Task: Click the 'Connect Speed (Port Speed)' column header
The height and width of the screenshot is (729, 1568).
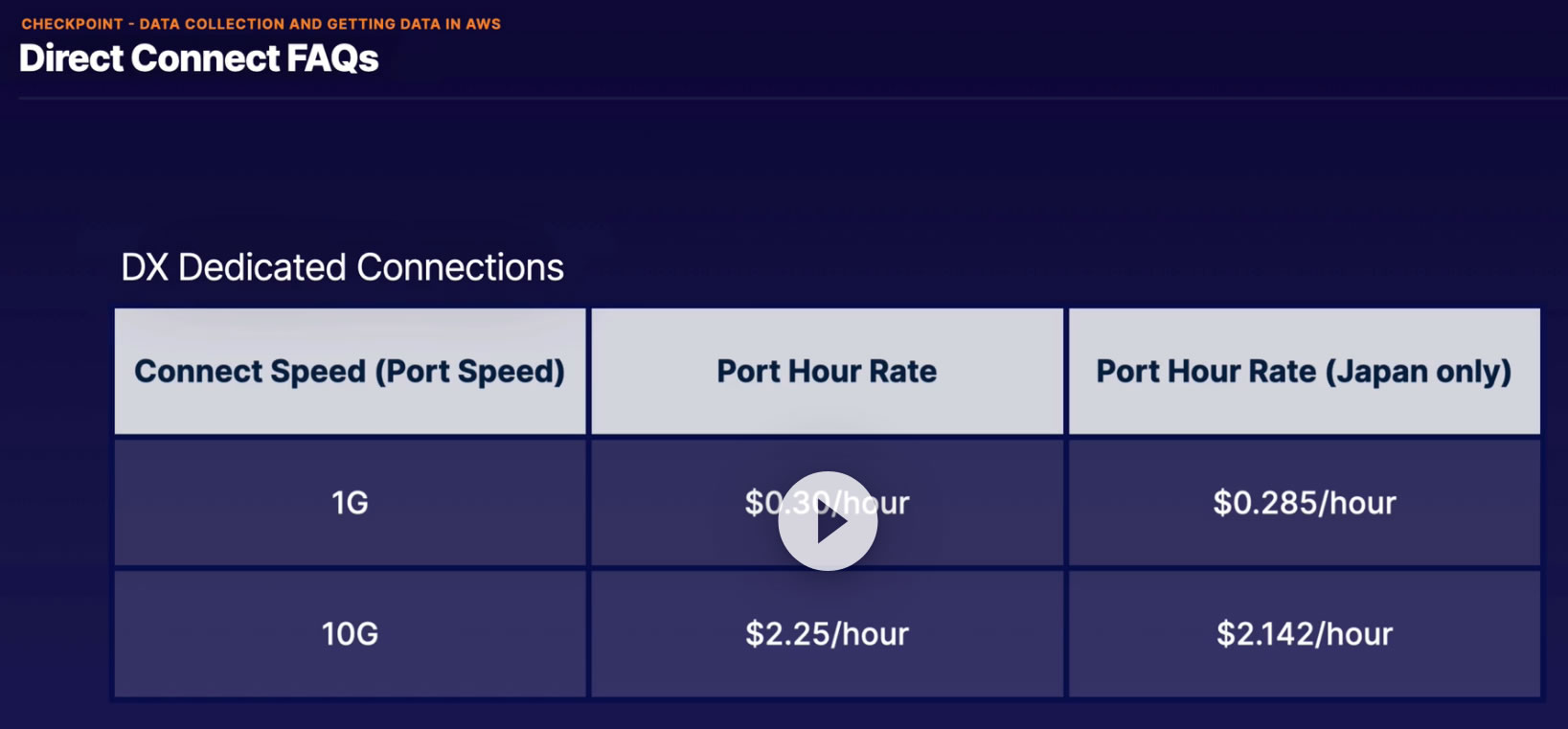Action: [350, 372]
